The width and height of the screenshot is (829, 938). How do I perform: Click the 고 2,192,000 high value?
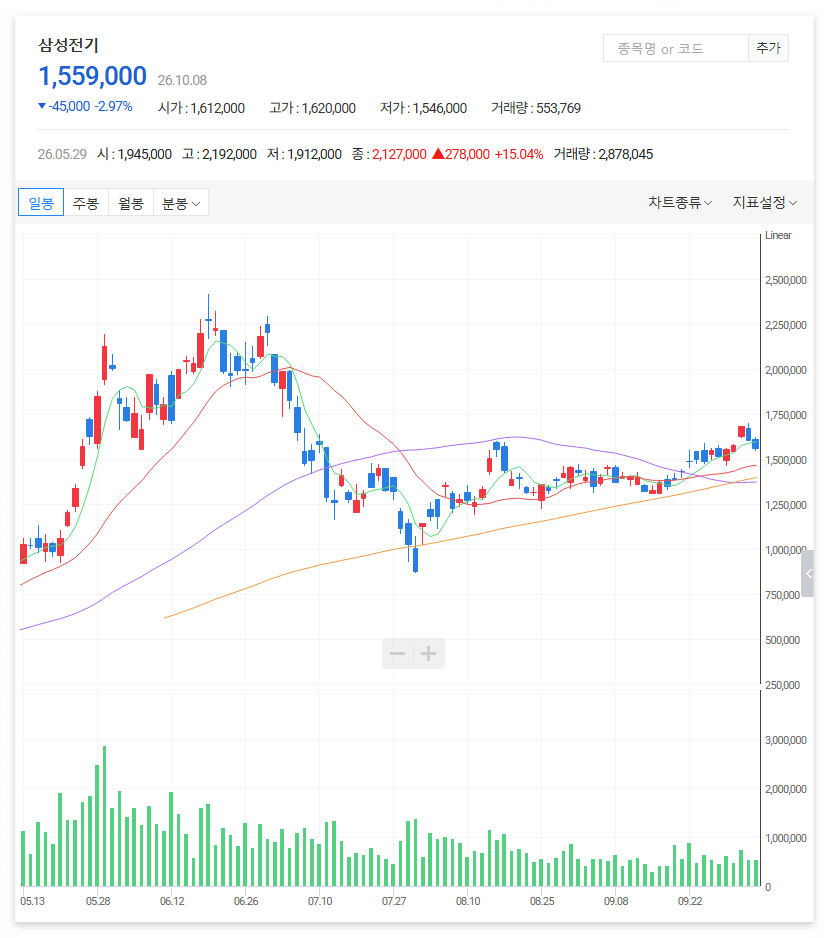220,154
